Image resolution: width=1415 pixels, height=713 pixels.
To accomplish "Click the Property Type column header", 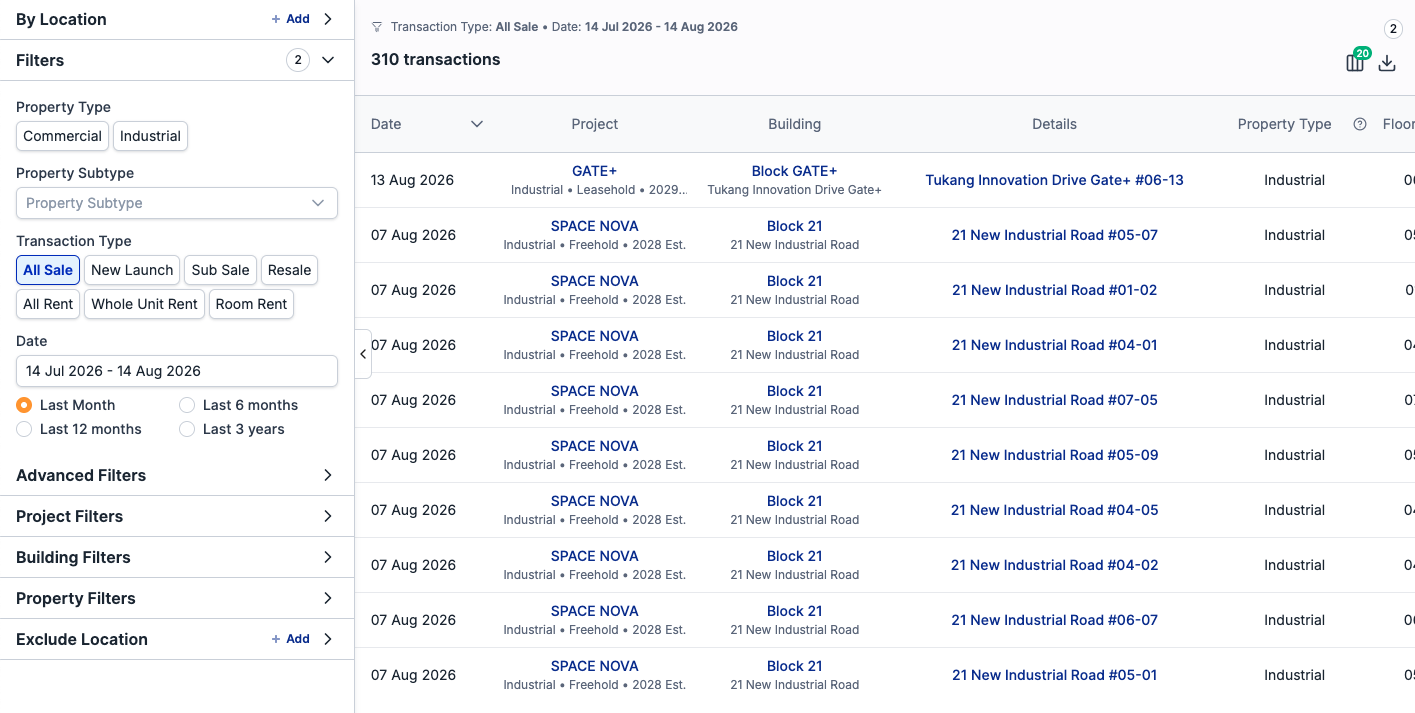I will 1284,124.
